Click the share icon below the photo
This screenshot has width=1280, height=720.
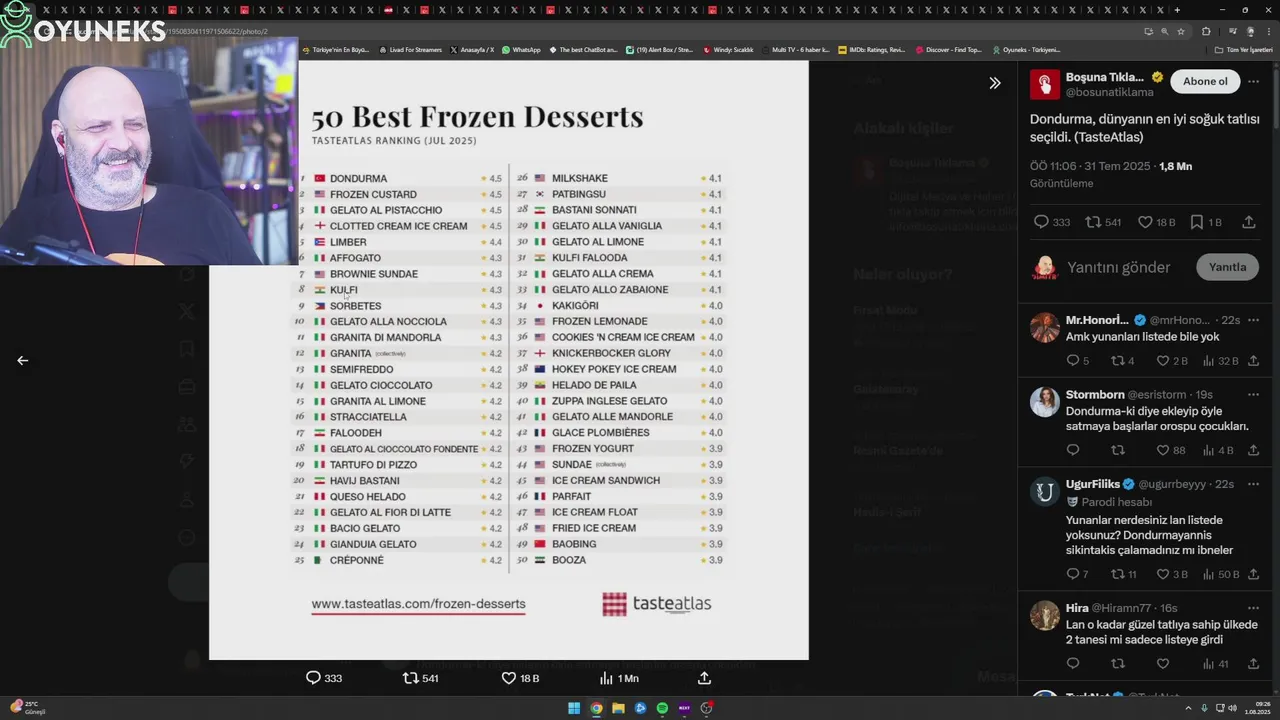click(704, 678)
